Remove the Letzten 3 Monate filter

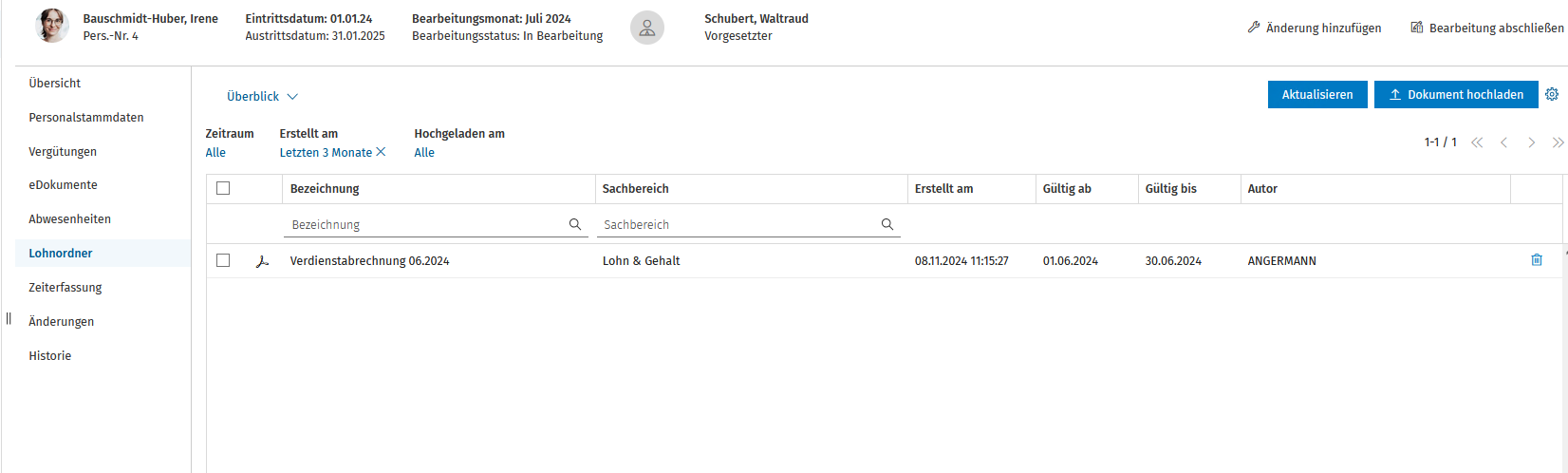click(x=381, y=152)
